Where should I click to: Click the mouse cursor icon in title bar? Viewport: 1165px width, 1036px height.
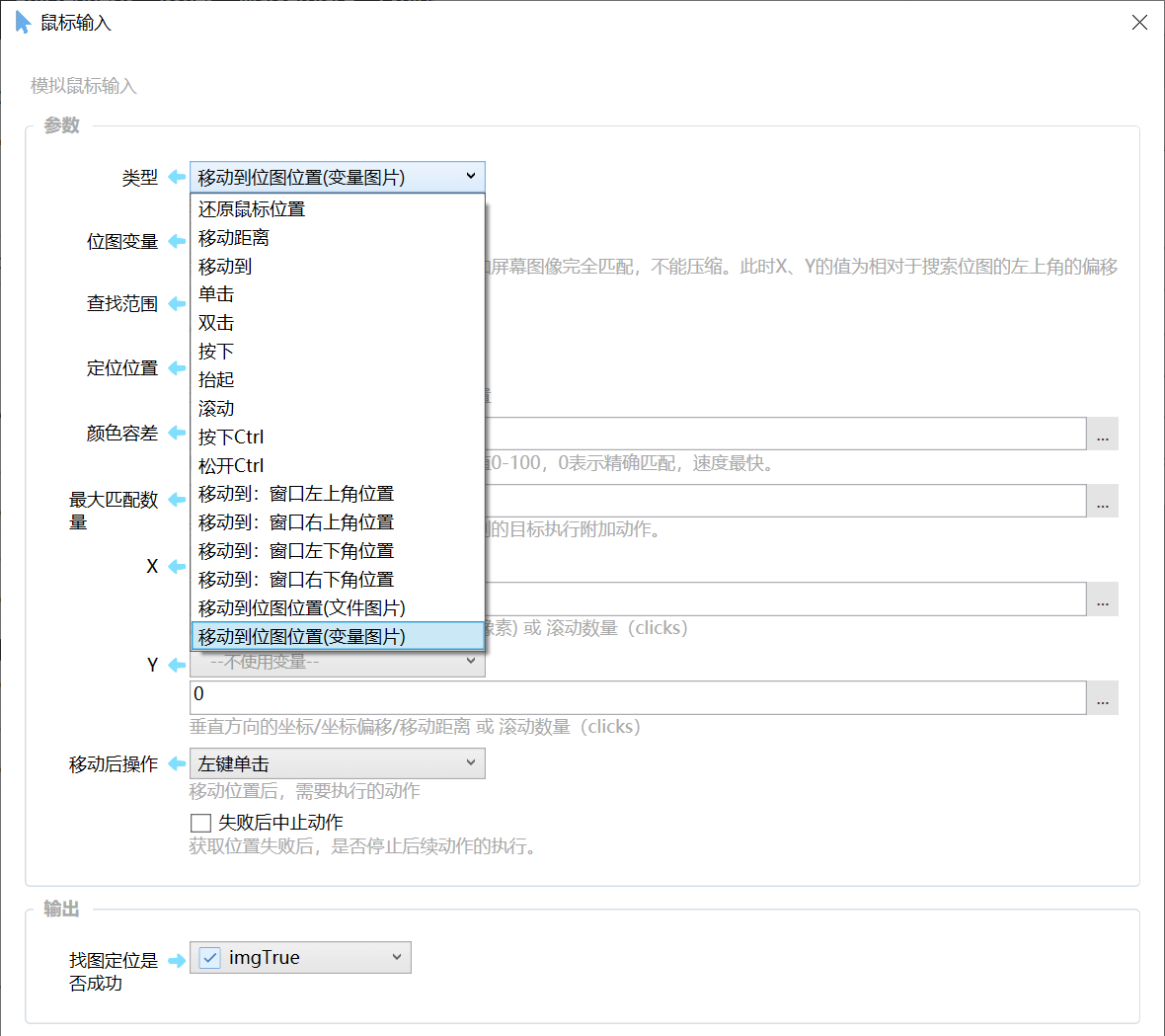23,23
